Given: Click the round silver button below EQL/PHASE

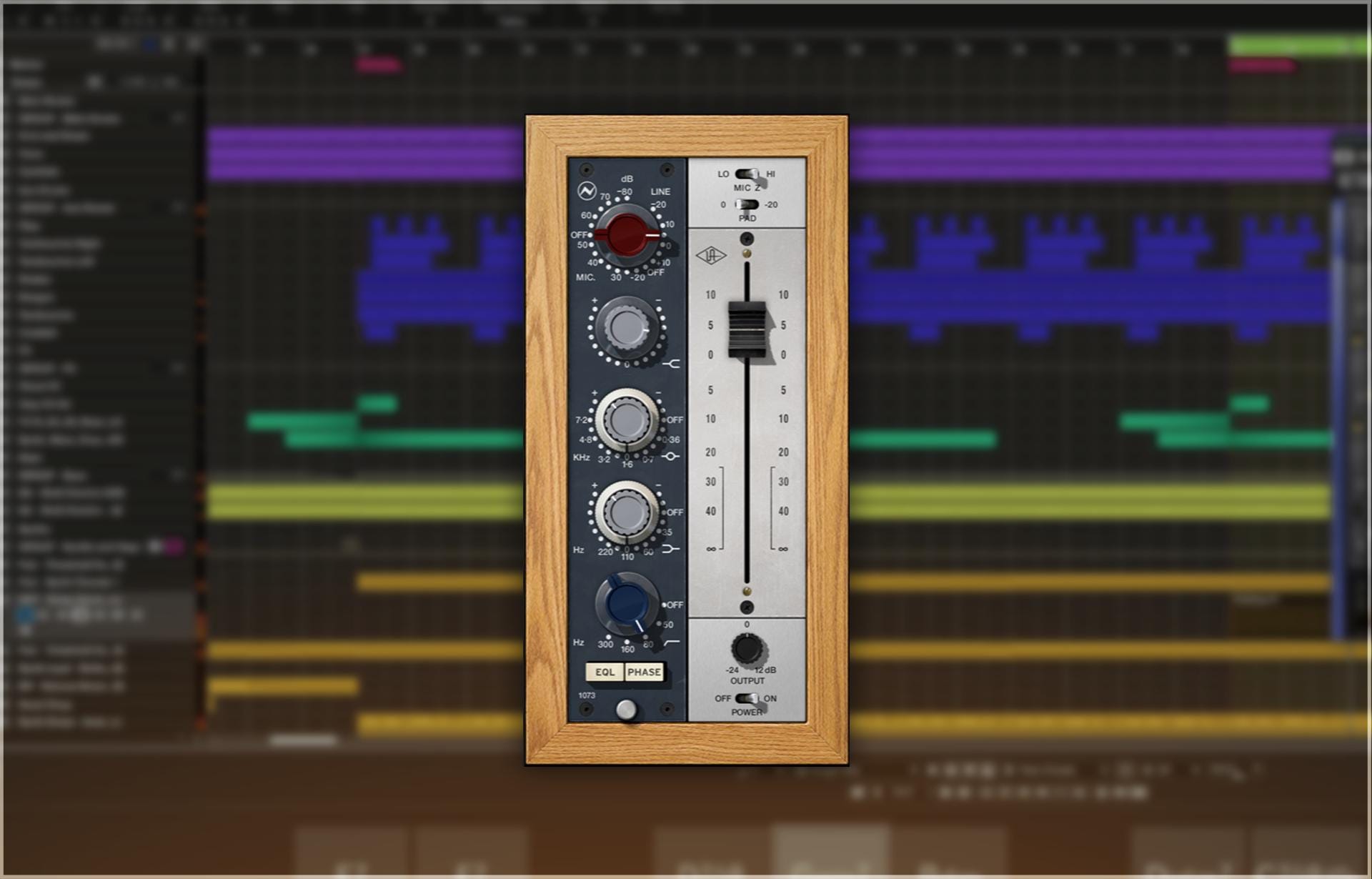Looking at the screenshot, I should pos(626,710).
